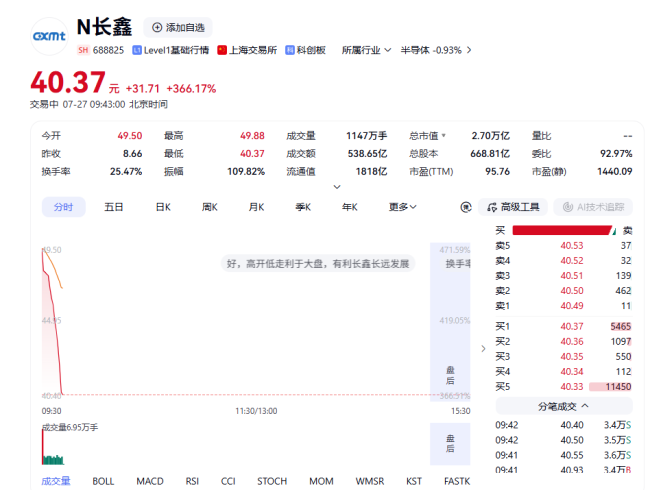Select MOM indicator
The width and height of the screenshot is (650, 490).
pyautogui.click(x=321, y=481)
